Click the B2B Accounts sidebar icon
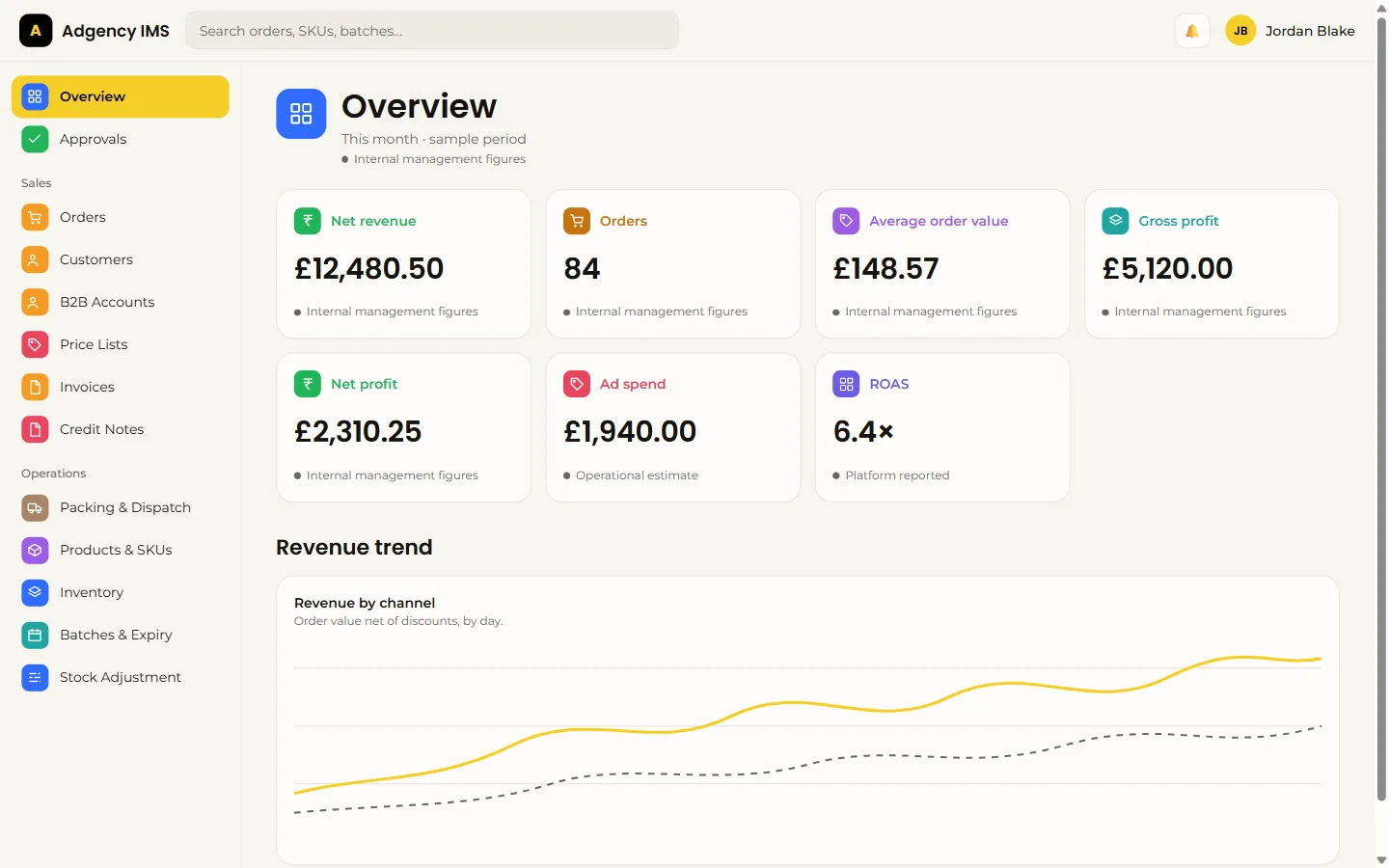Viewport: 1389px width, 868px height. click(35, 303)
